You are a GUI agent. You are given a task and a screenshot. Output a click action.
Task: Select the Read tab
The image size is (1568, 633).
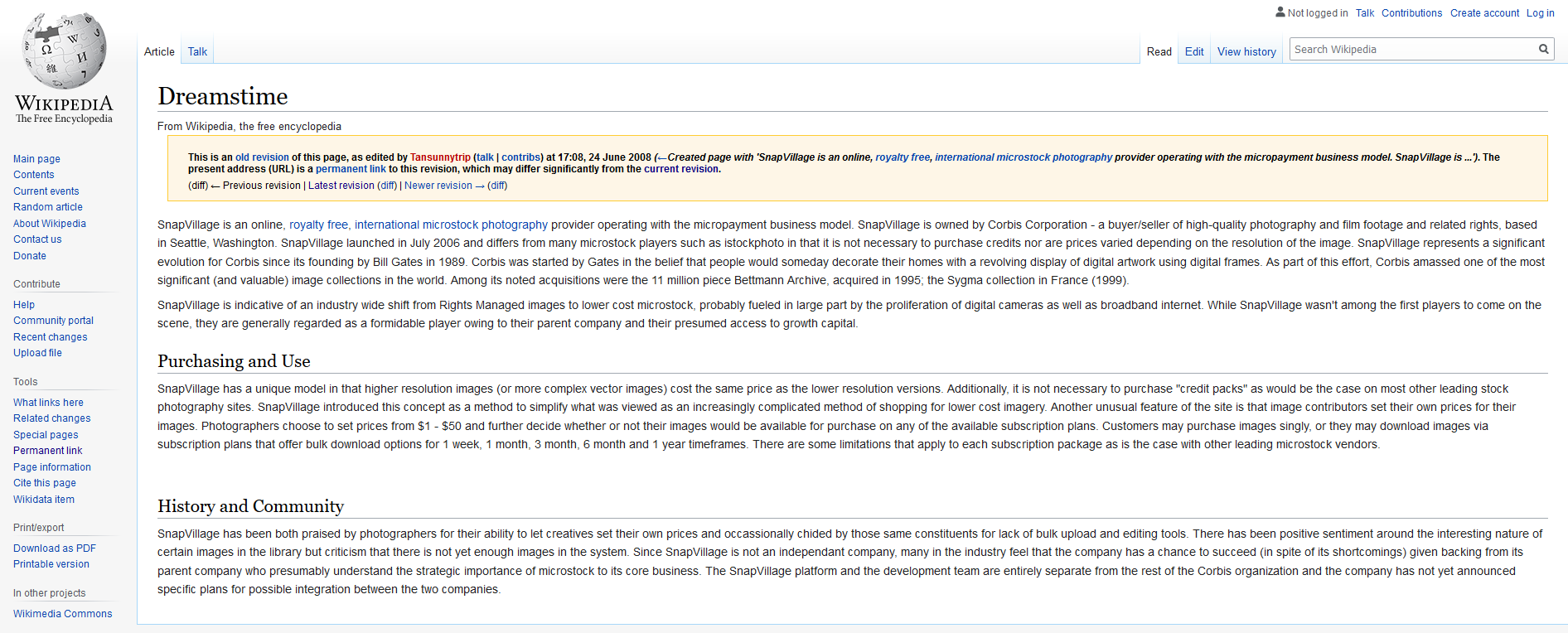[1159, 51]
